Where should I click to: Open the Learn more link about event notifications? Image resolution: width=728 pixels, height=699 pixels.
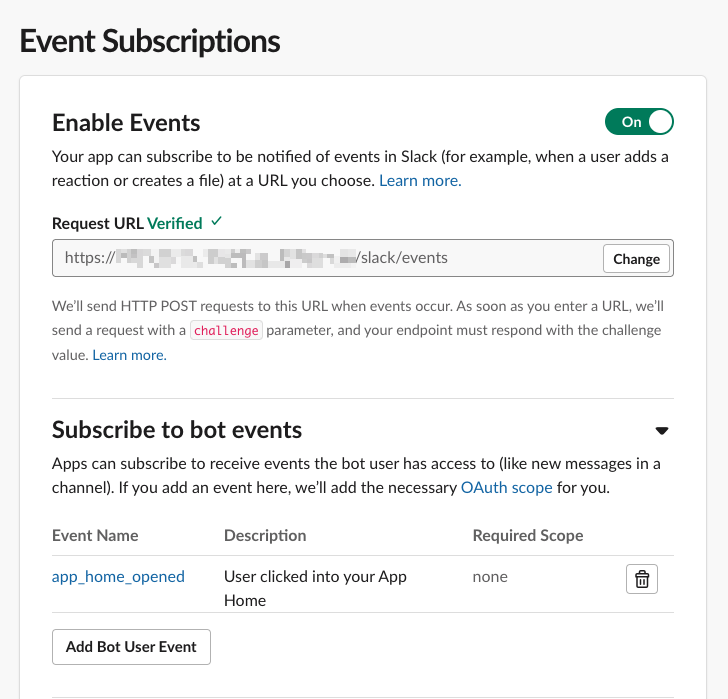pos(420,181)
